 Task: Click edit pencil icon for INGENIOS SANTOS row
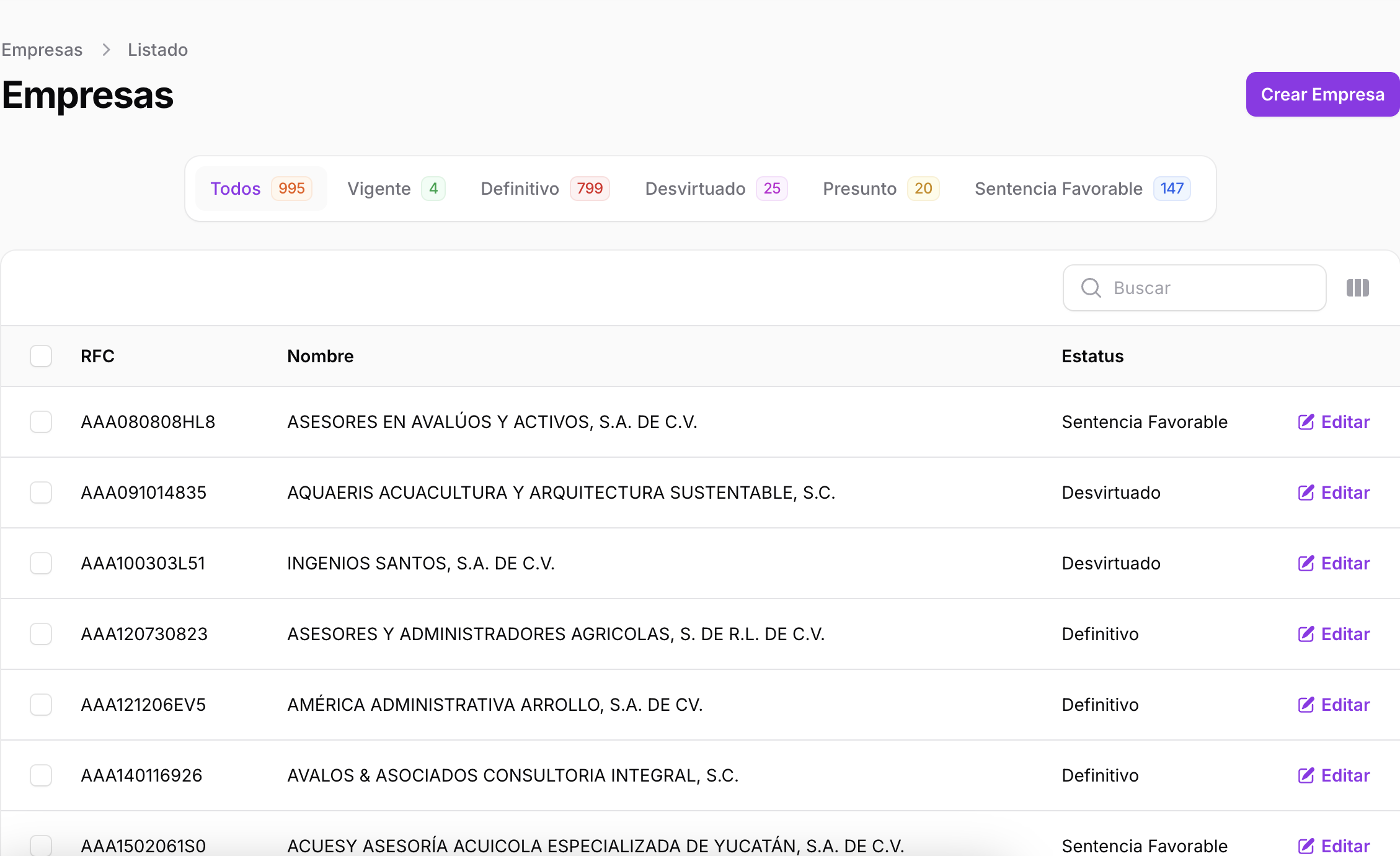[x=1306, y=563]
